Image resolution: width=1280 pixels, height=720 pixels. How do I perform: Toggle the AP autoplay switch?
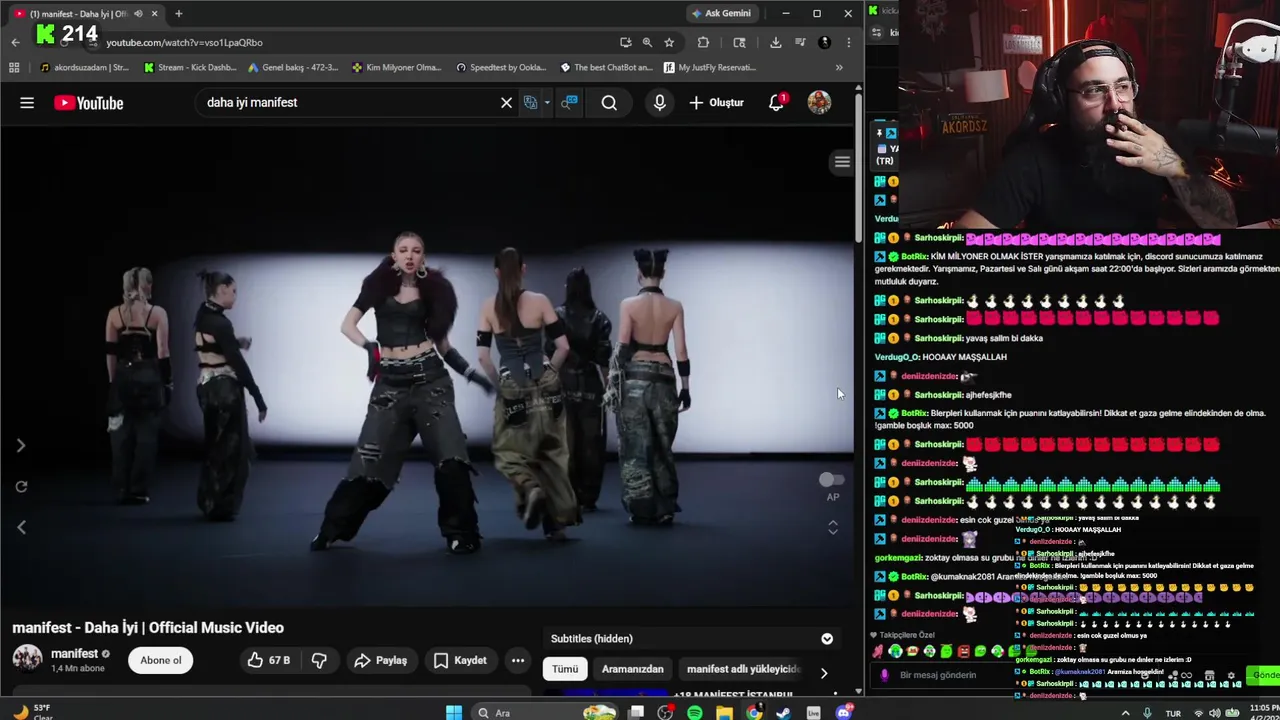point(831,480)
